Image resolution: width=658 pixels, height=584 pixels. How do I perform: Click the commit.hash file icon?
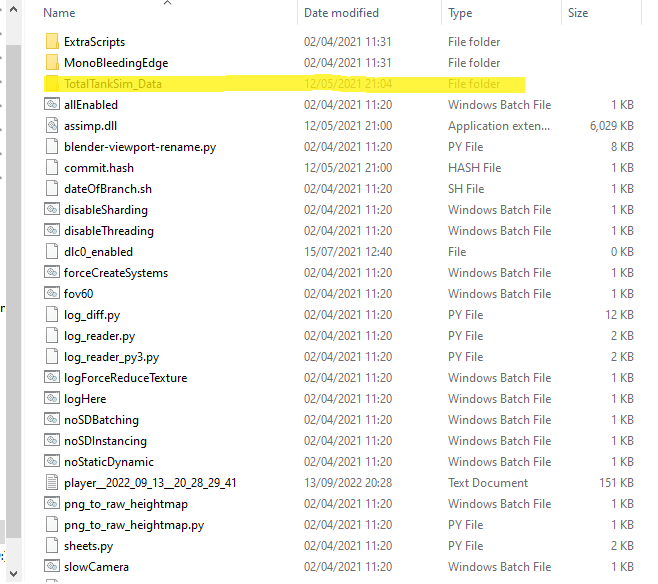(53, 168)
